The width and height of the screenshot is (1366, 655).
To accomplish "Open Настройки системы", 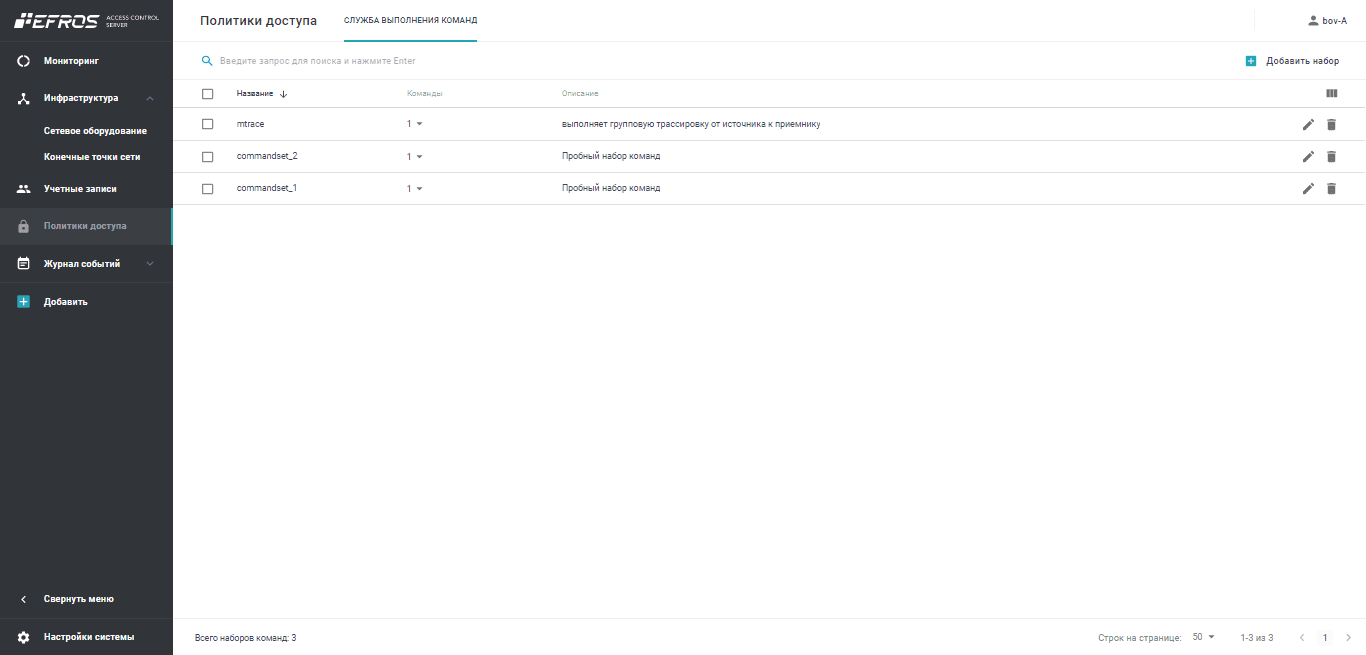I will (86, 637).
